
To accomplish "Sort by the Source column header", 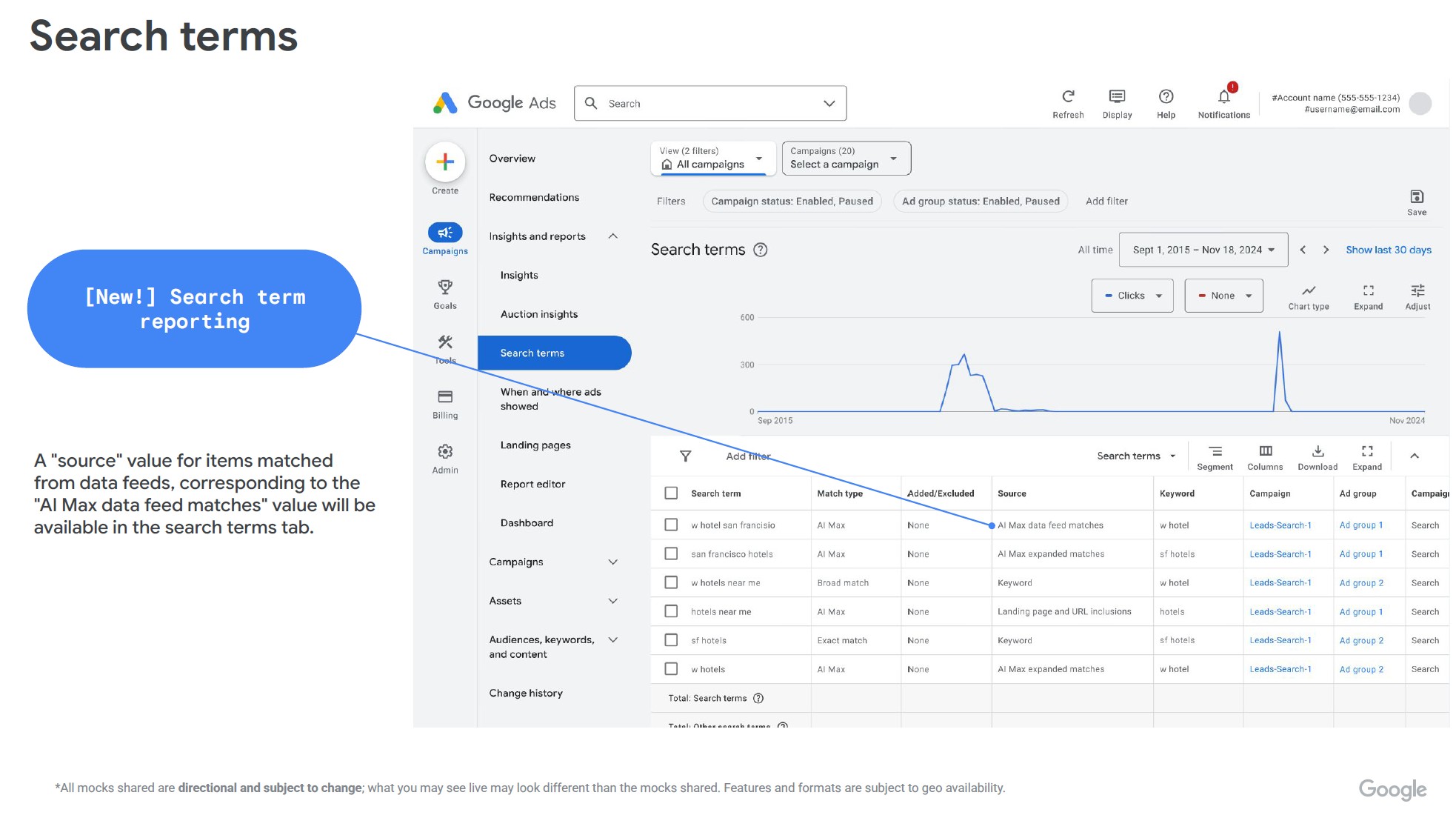I will click(1012, 493).
